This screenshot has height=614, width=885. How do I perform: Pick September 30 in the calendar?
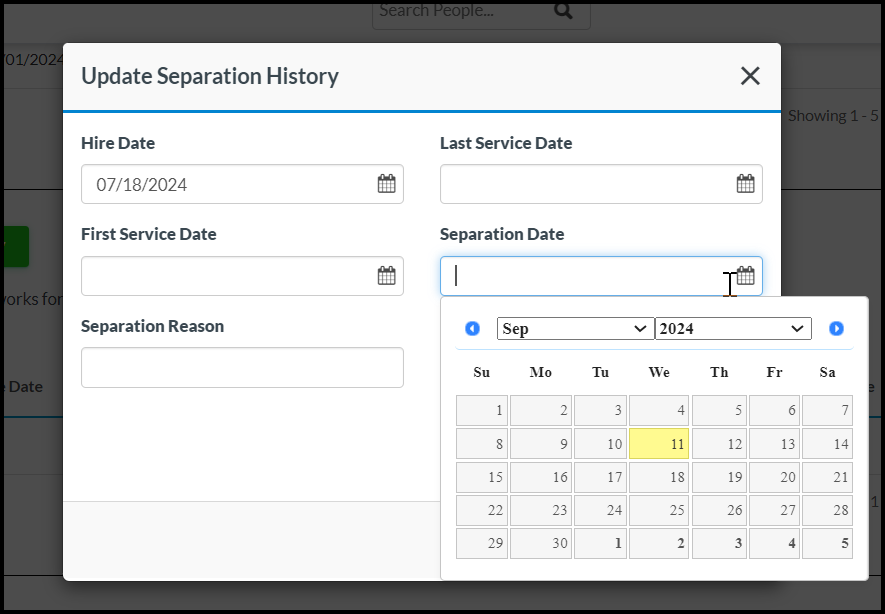click(541, 544)
